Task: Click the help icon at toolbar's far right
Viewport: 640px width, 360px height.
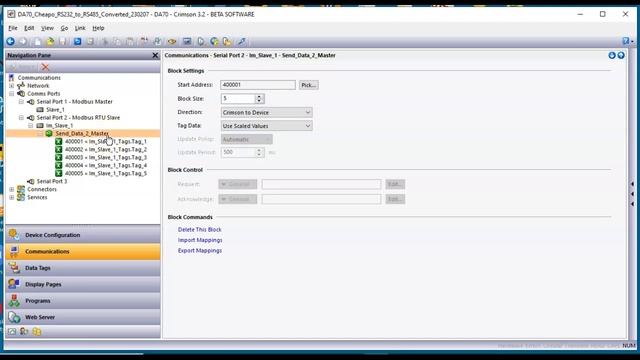Action: (x=626, y=41)
